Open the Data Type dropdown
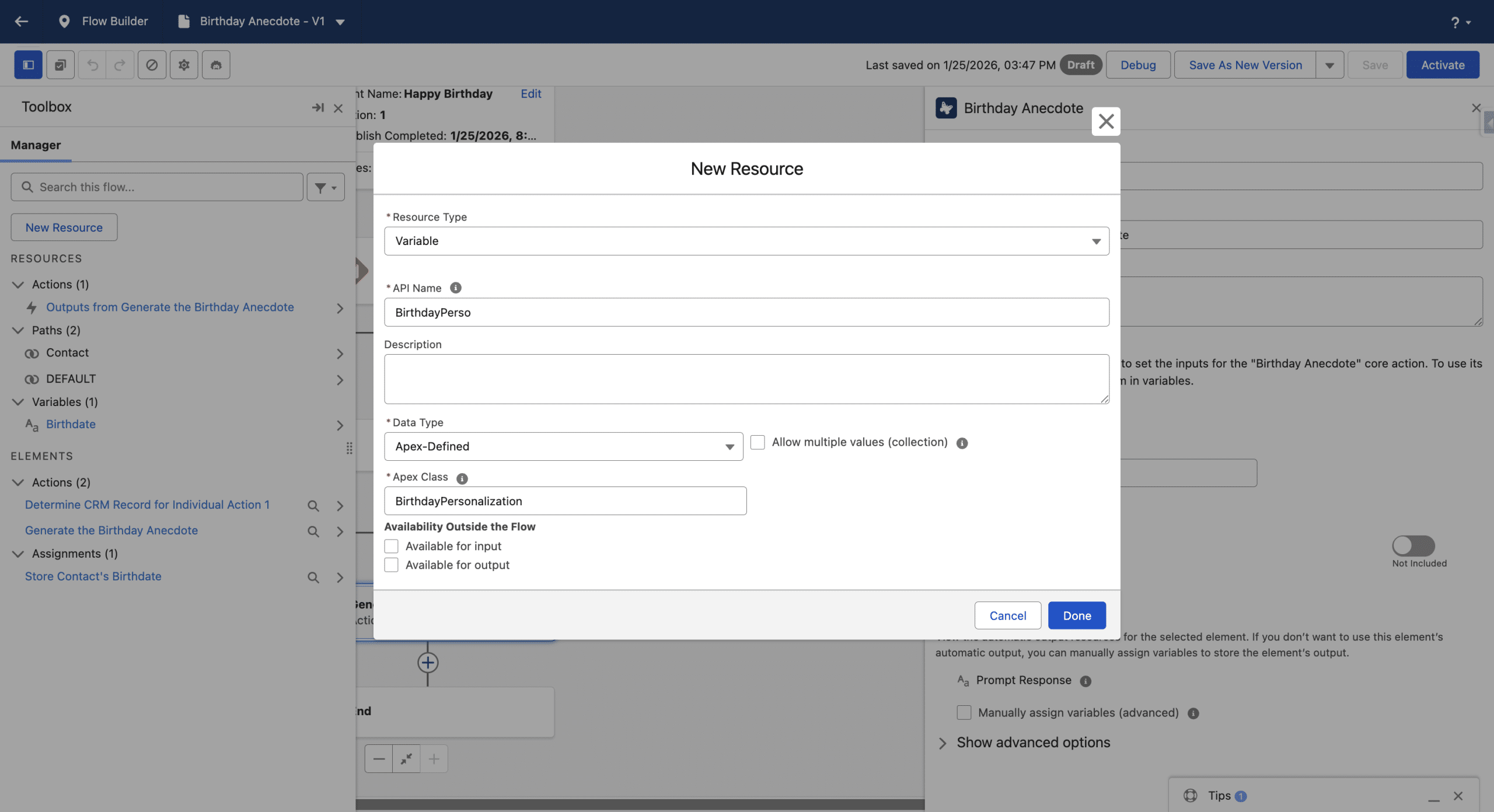 click(x=563, y=446)
